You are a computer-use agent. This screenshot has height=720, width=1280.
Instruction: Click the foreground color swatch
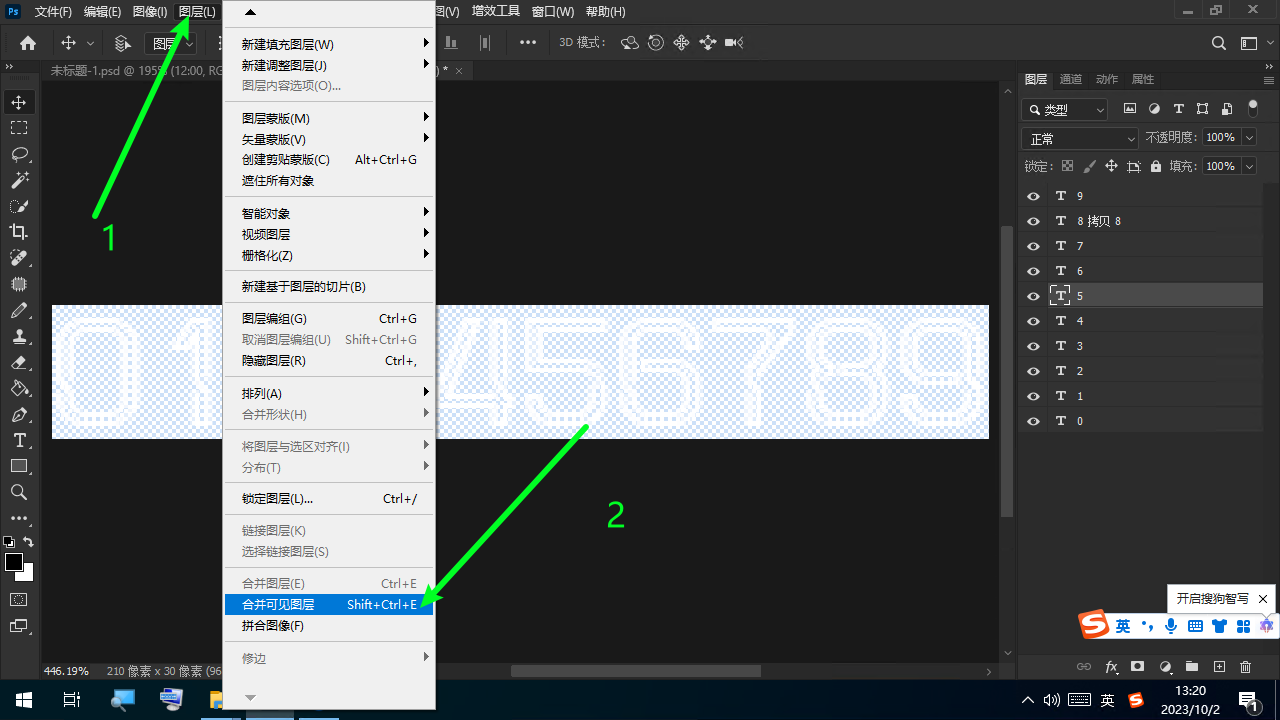tap(14, 562)
